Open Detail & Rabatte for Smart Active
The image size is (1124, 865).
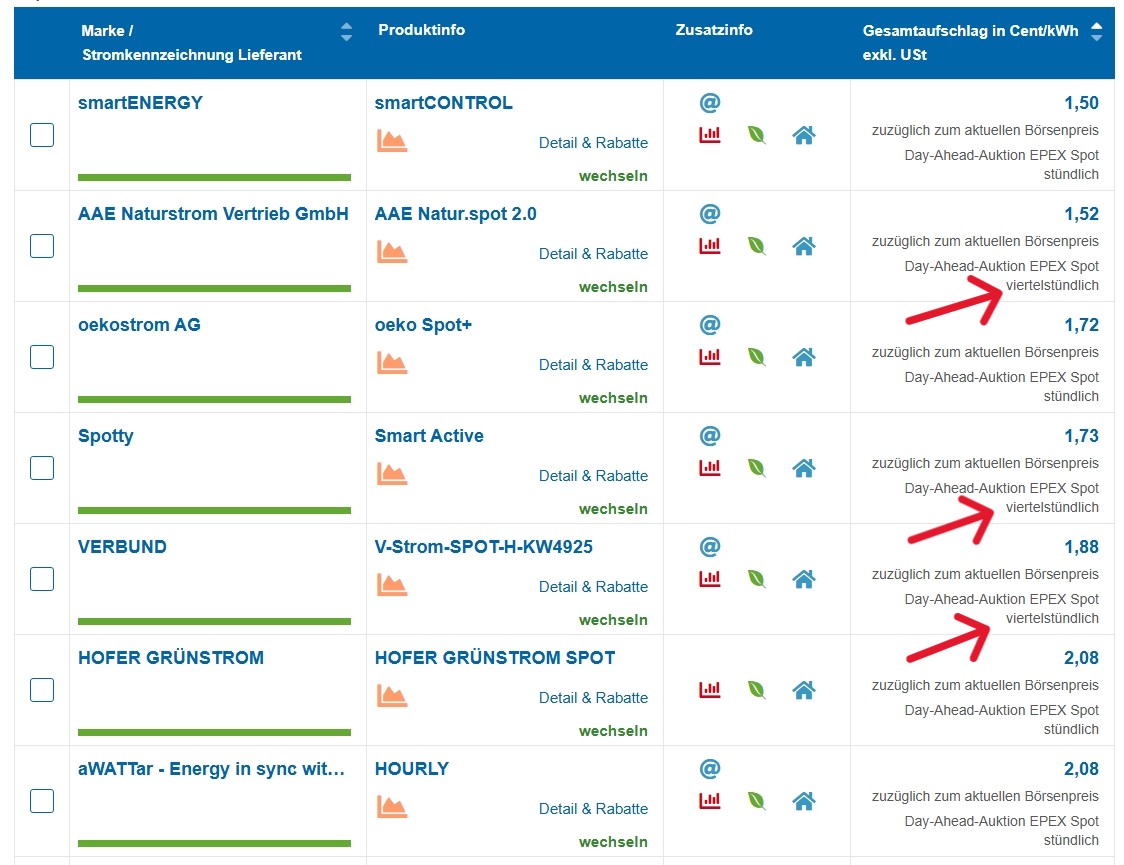(x=593, y=476)
